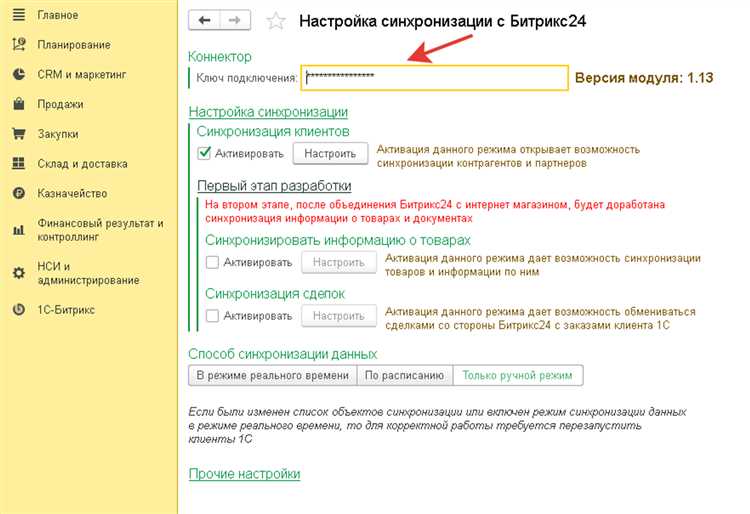
Task: Expand the Прочие настройки section
Action: pyautogui.click(x=244, y=474)
